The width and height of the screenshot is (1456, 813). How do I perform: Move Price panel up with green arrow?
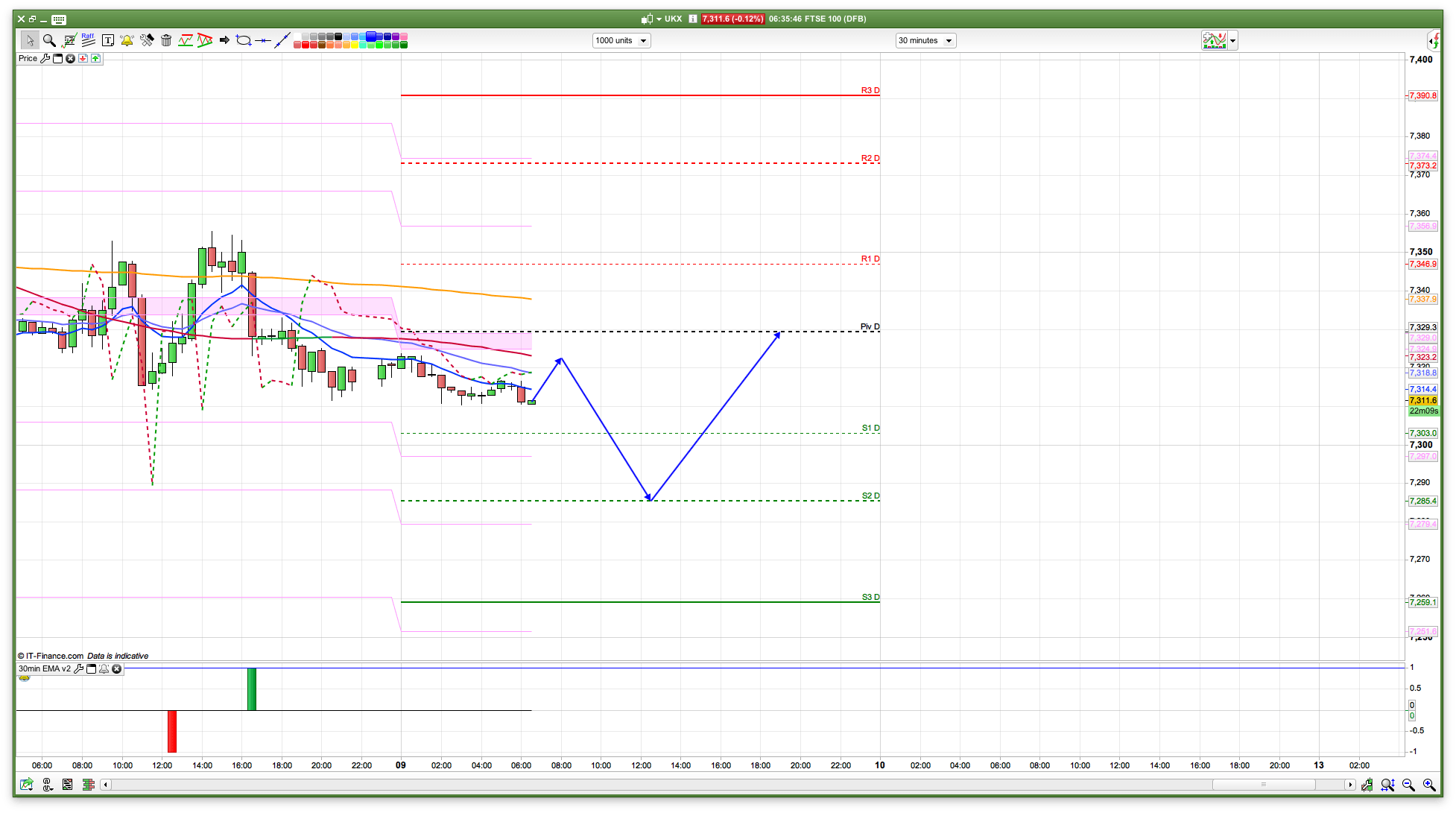pyautogui.click(x=95, y=58)
